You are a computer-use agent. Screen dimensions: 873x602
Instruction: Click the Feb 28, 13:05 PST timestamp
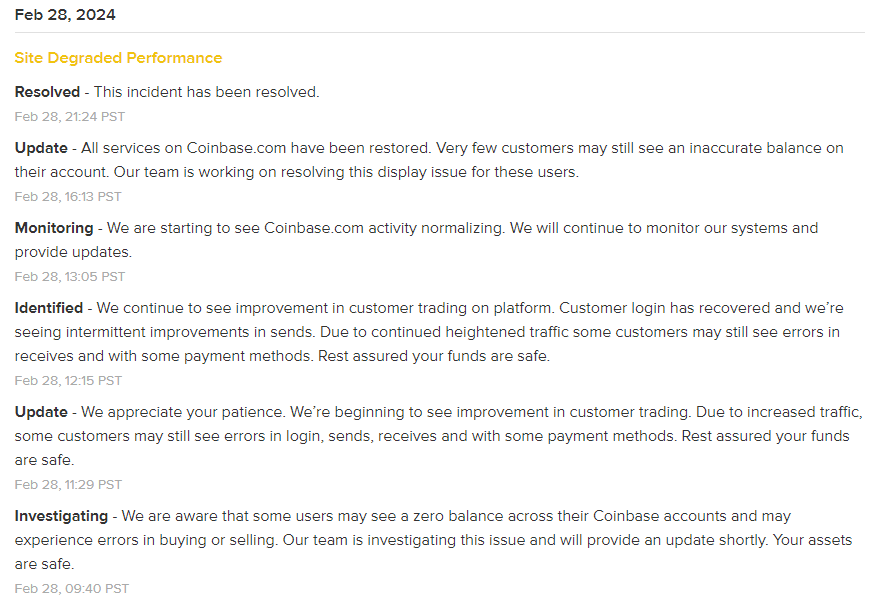tap(70, 277)
